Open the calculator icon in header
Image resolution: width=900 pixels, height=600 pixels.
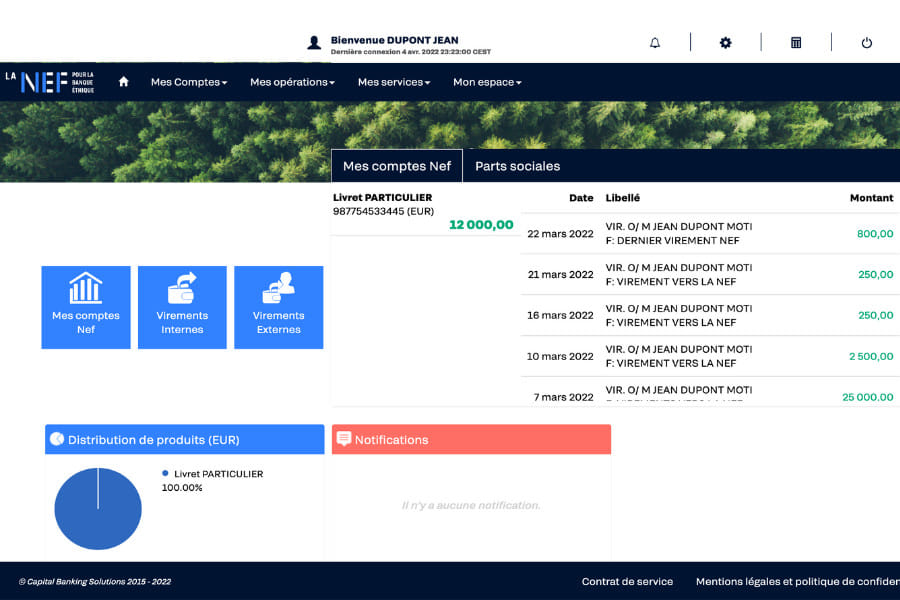tap(796, 42)
